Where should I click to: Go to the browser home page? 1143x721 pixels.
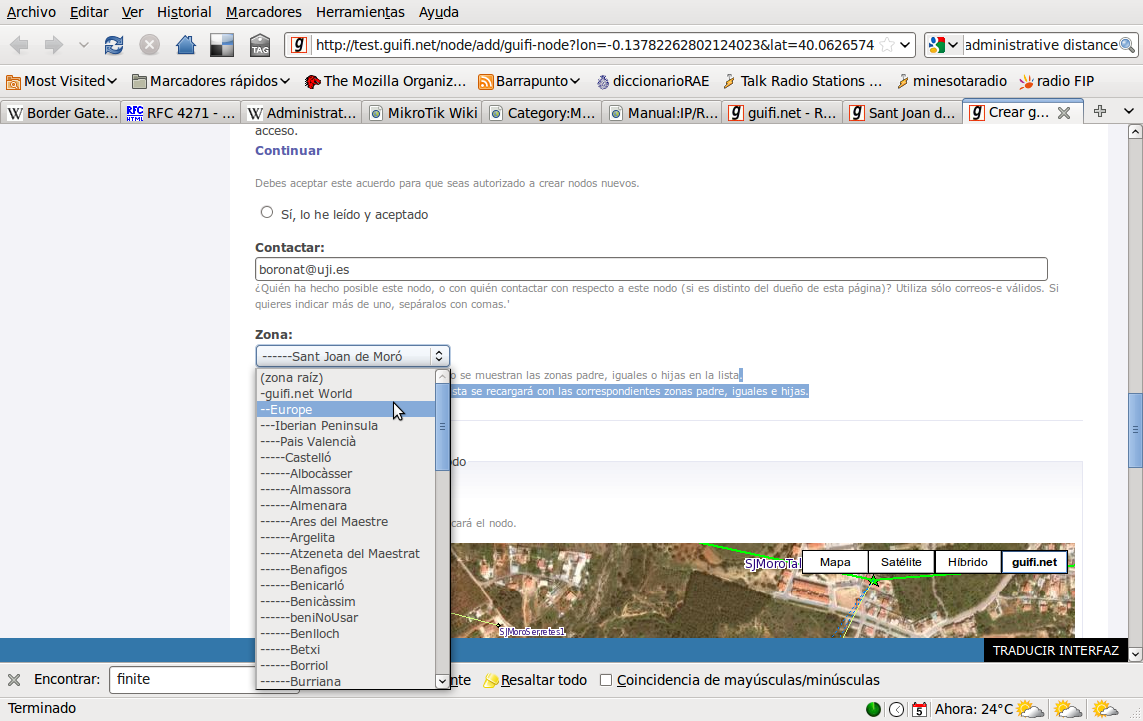click(x=185, y=45)
